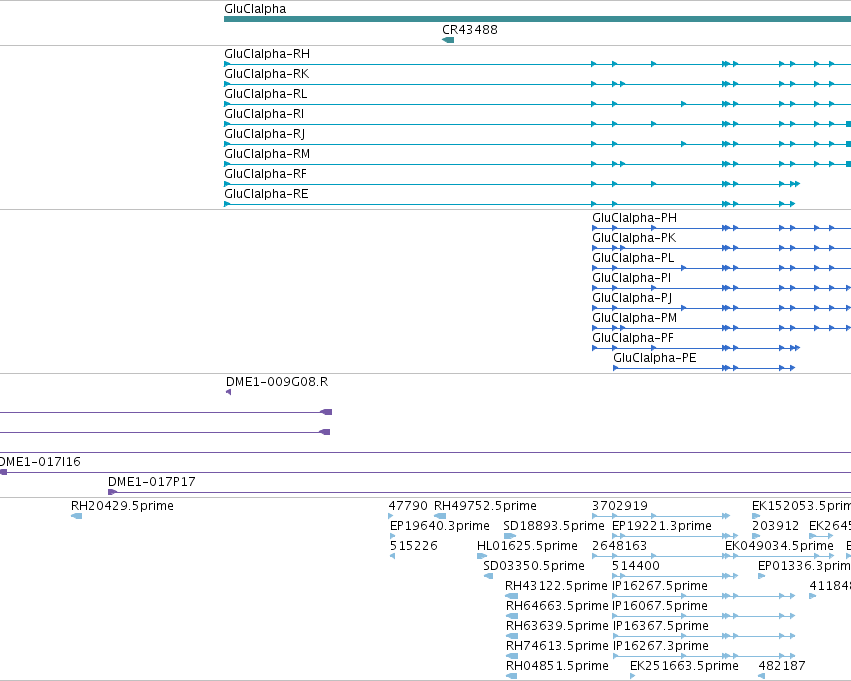Image resolution: width=851 pixels, height=681 pixels.
Task: Click the GluClalpha gene label
Action: click(x=255, y=9)
